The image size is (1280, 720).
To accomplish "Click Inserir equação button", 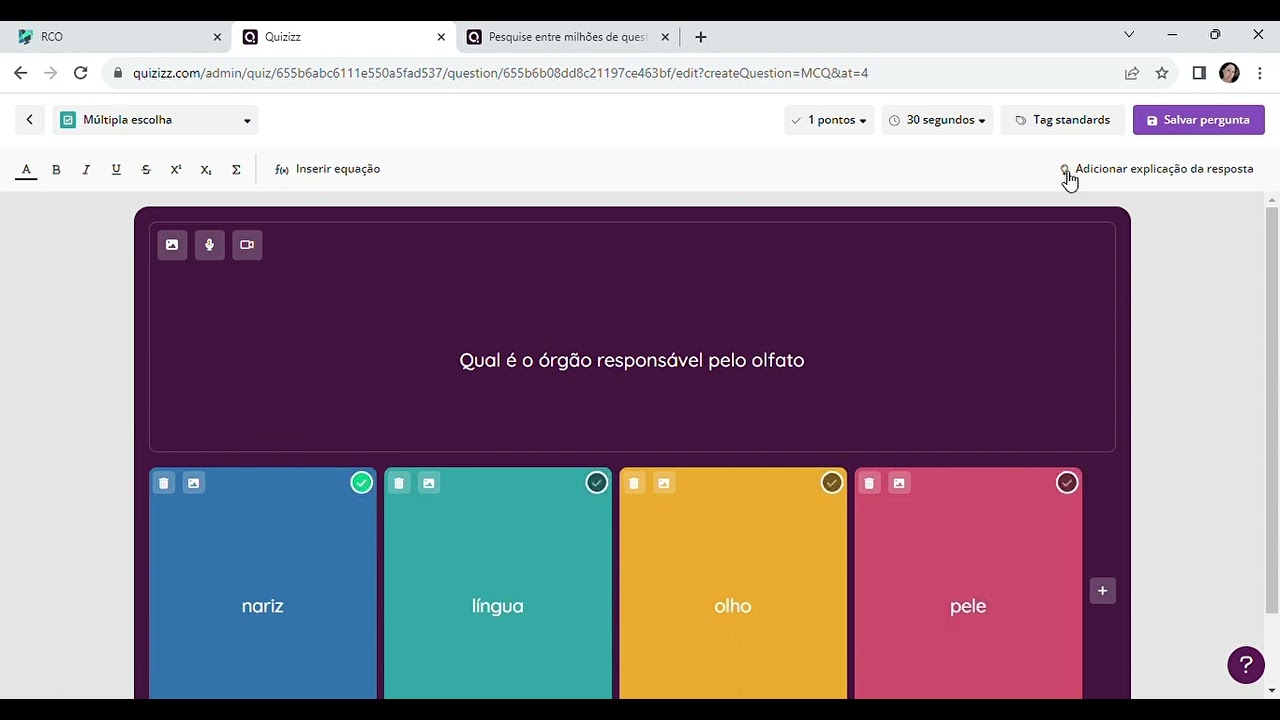I will [328, 169].
